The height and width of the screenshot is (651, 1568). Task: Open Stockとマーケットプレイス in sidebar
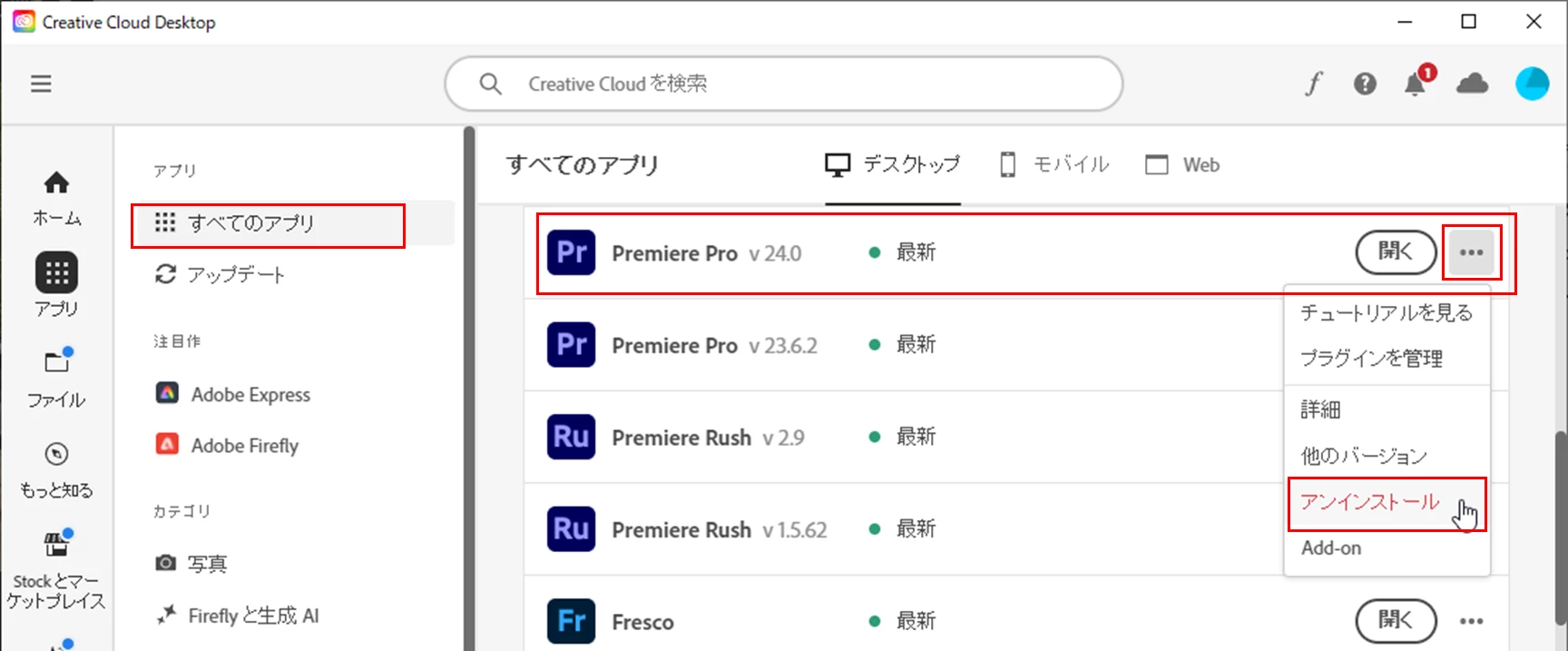coord(56,568)
